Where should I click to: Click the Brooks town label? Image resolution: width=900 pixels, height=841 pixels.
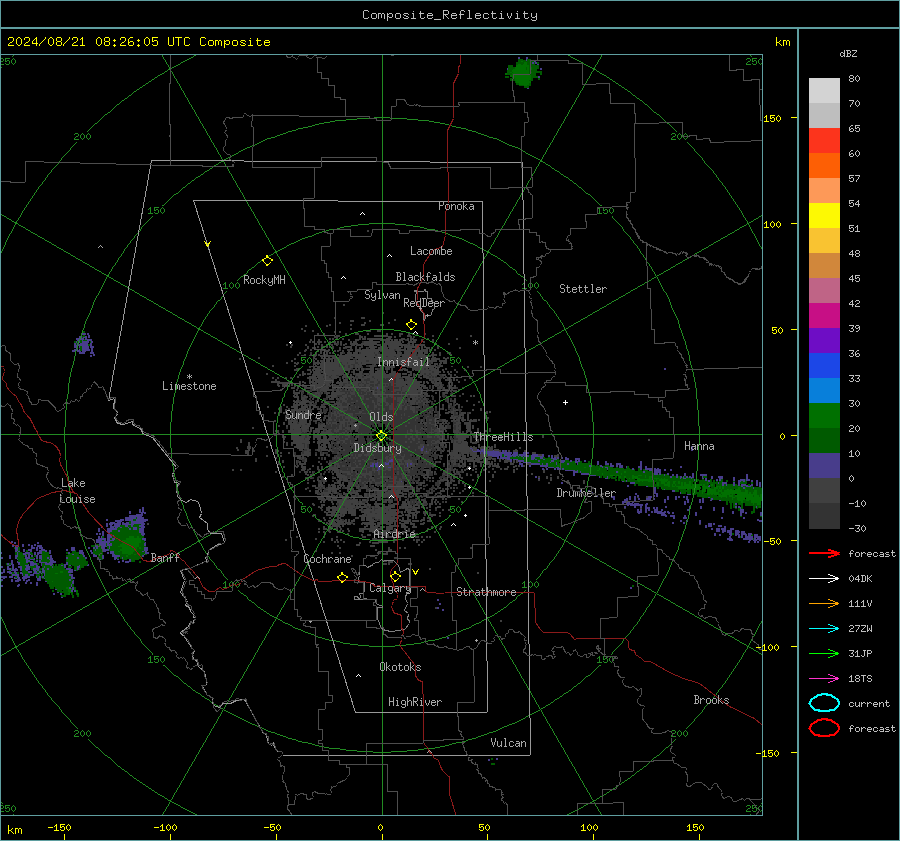click(x=711, y=700)
